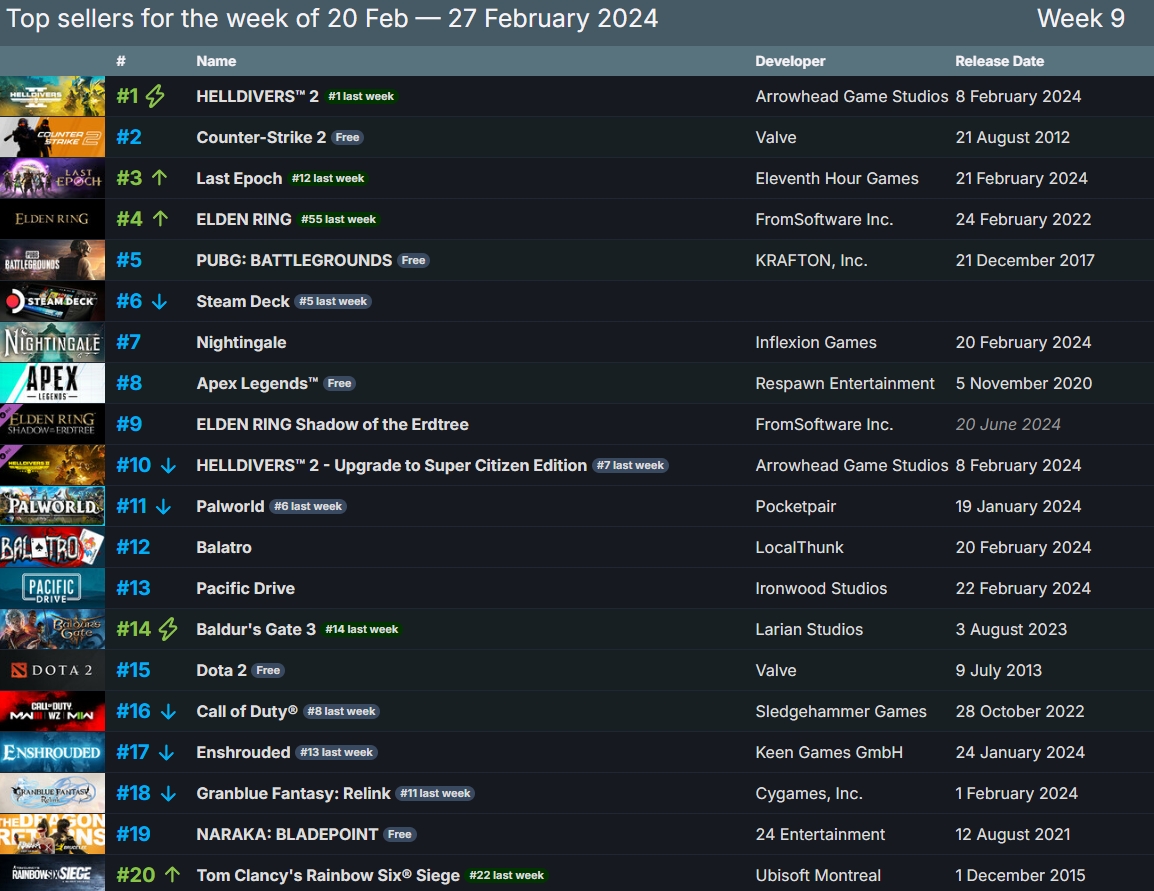1154x891 pixels.
Task: Open the Shadow of the Erdtree thumbnail
Action: point(52,424)
